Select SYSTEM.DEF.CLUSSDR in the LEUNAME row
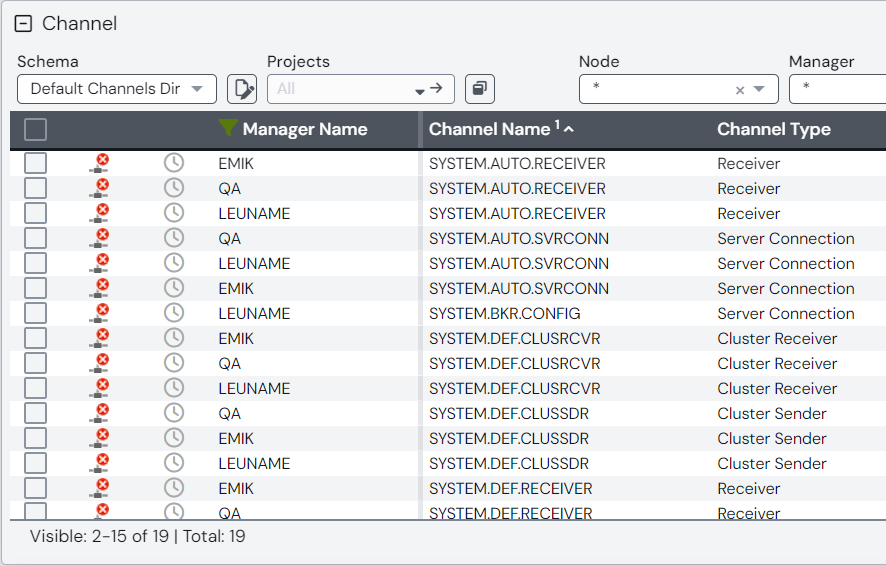 point(509,463)
